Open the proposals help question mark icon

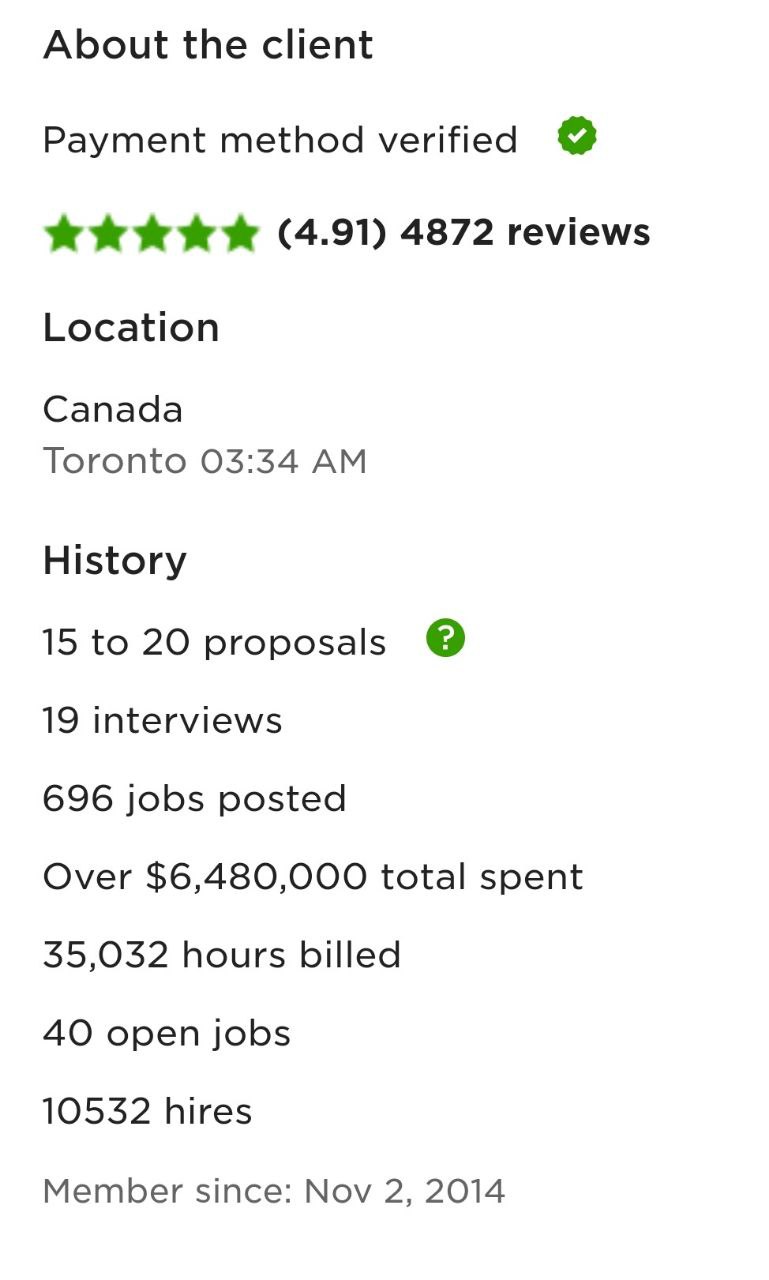[x=445, y=638]
